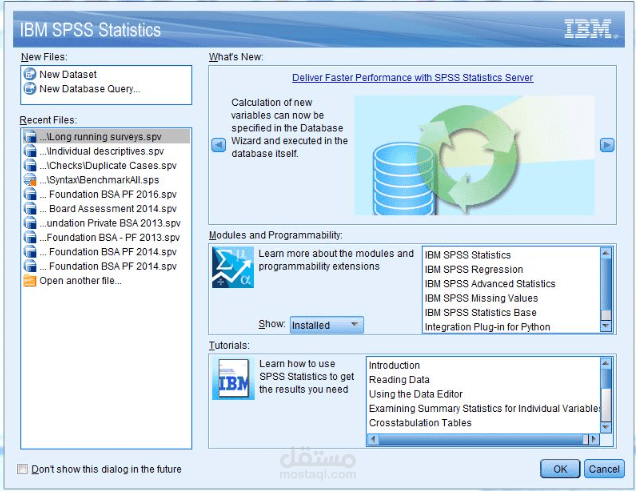Select Long running surveys.spv recent file
Screen dimensions: 636x491
pyautogui.click(x=106, y=137)
